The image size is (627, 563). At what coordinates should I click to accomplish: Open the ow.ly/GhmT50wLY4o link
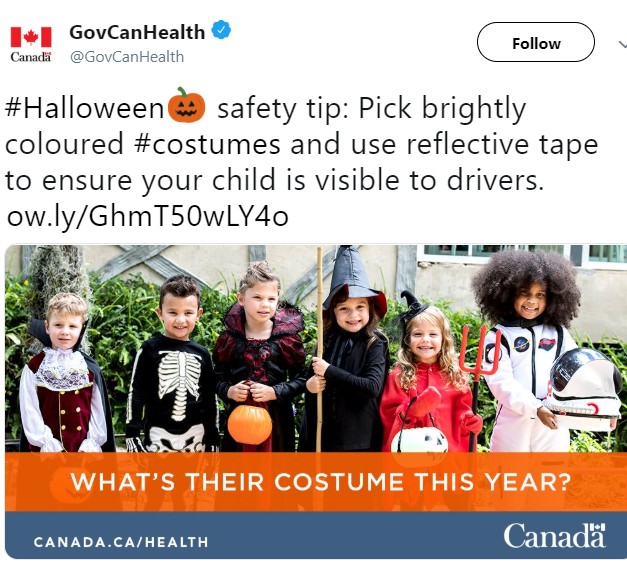point(148,216)
